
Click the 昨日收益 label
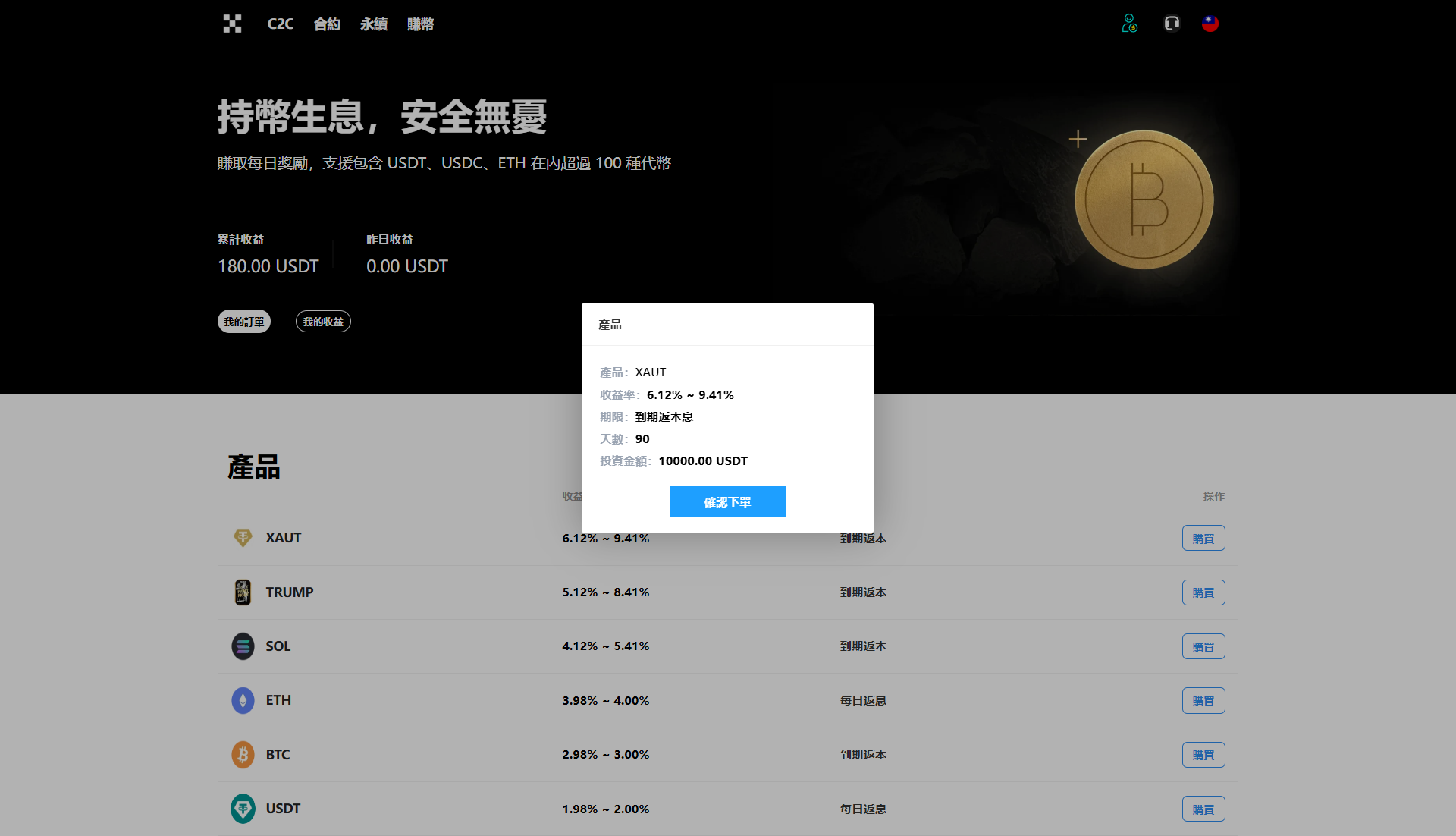[390, 240]
